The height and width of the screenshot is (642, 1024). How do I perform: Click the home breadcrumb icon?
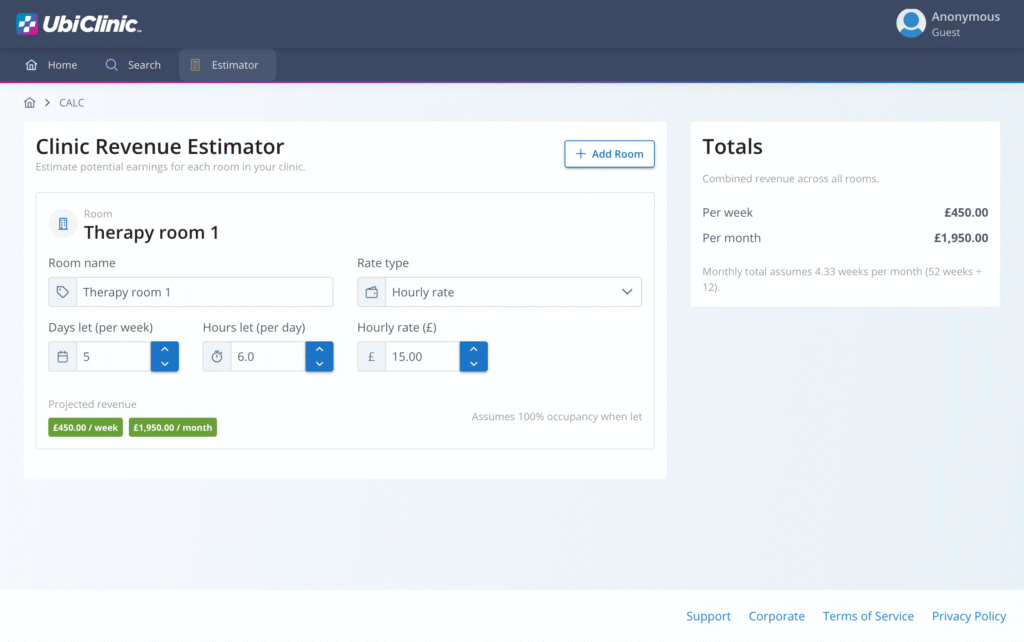(x=30, y=103)
